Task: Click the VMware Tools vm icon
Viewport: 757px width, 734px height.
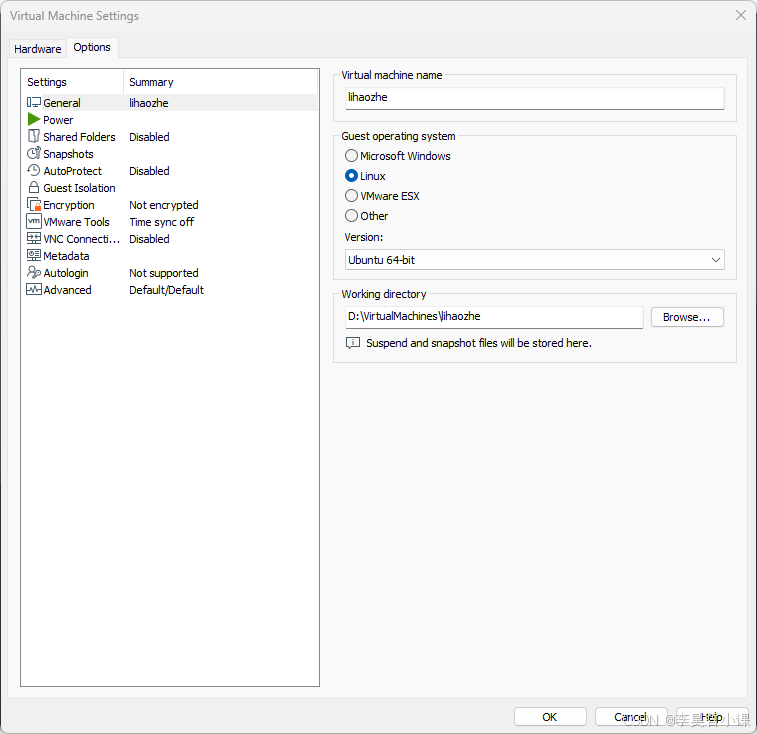Action: point(34,221)
